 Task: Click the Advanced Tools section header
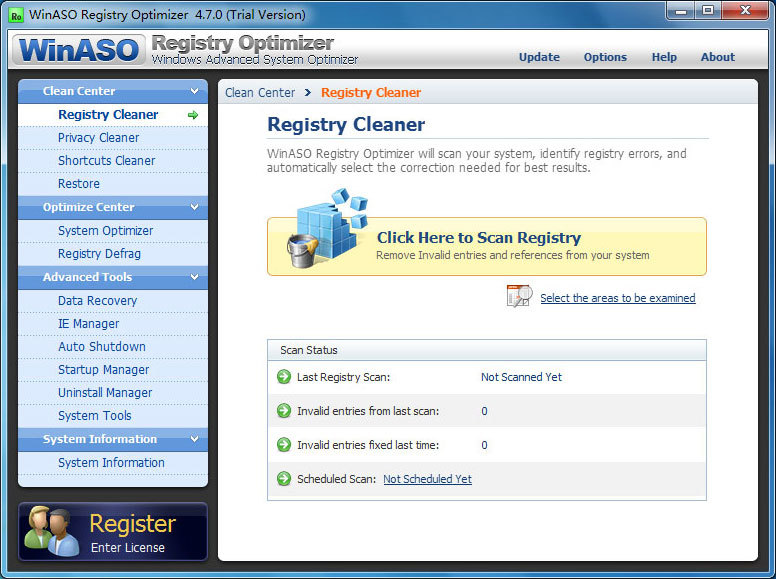point(113,277)
